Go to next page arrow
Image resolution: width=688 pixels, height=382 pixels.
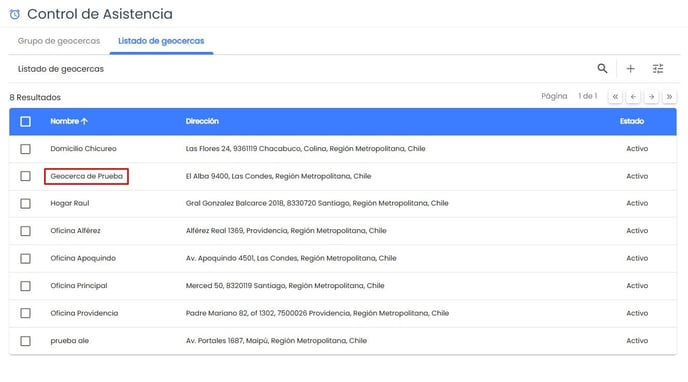tap(652, 96)
